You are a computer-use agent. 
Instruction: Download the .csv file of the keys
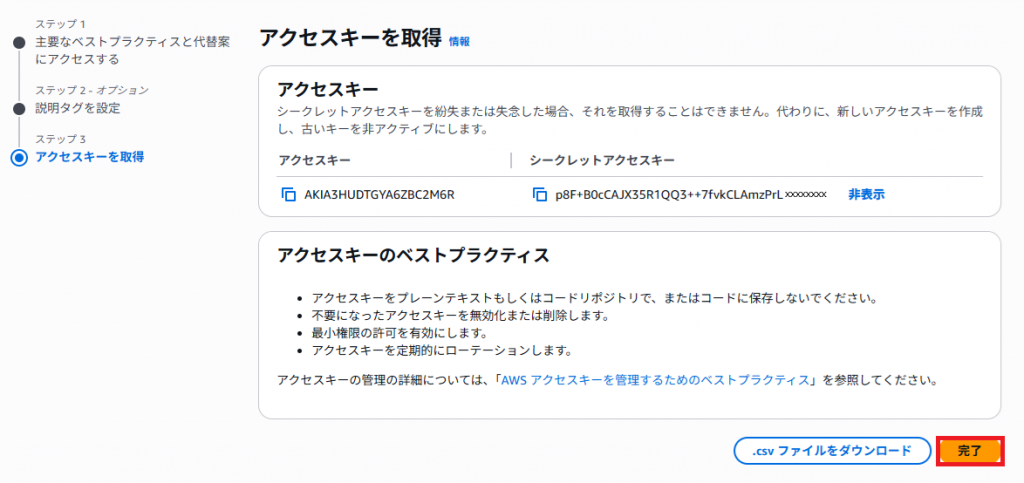(x=832, y=451)
